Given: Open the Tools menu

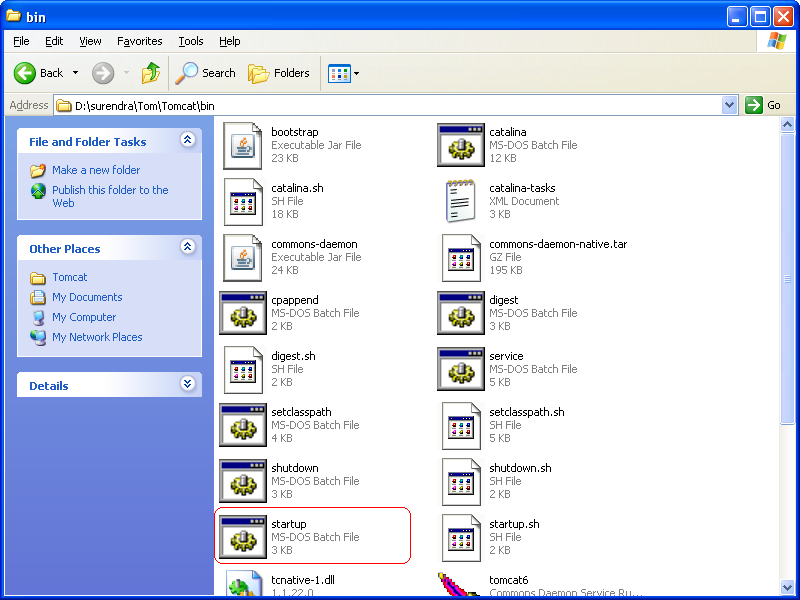Looking at the screenshot, I should tap(191, 41).
